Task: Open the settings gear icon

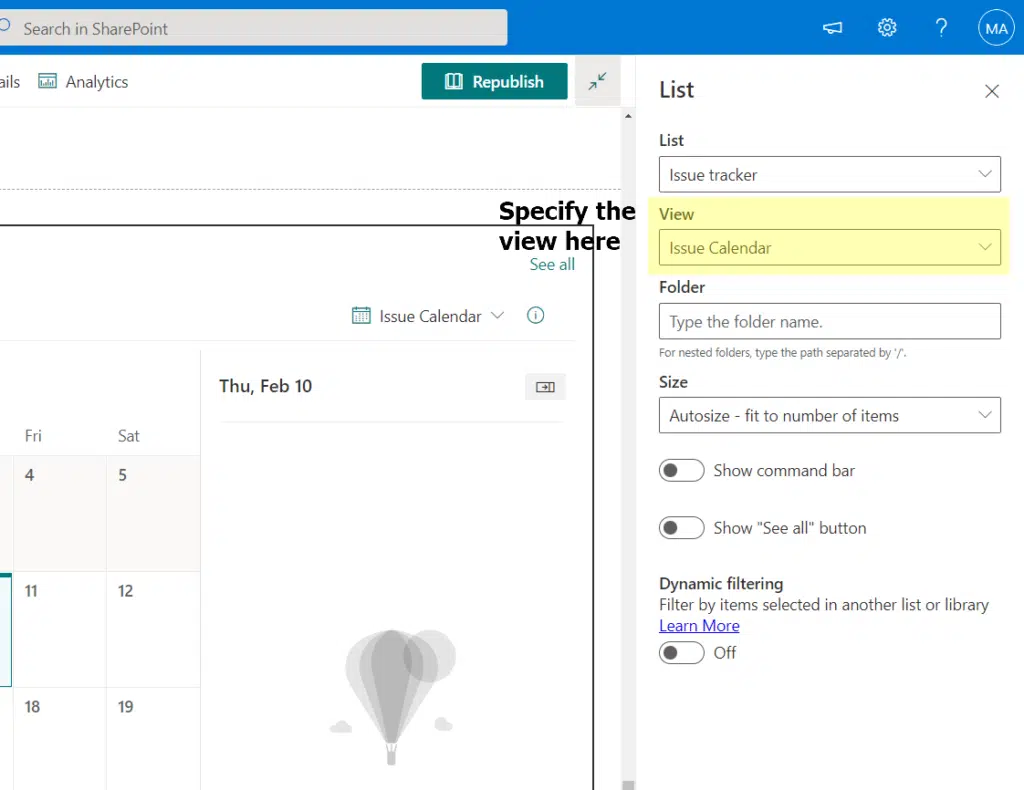Action: click(887, 27)
